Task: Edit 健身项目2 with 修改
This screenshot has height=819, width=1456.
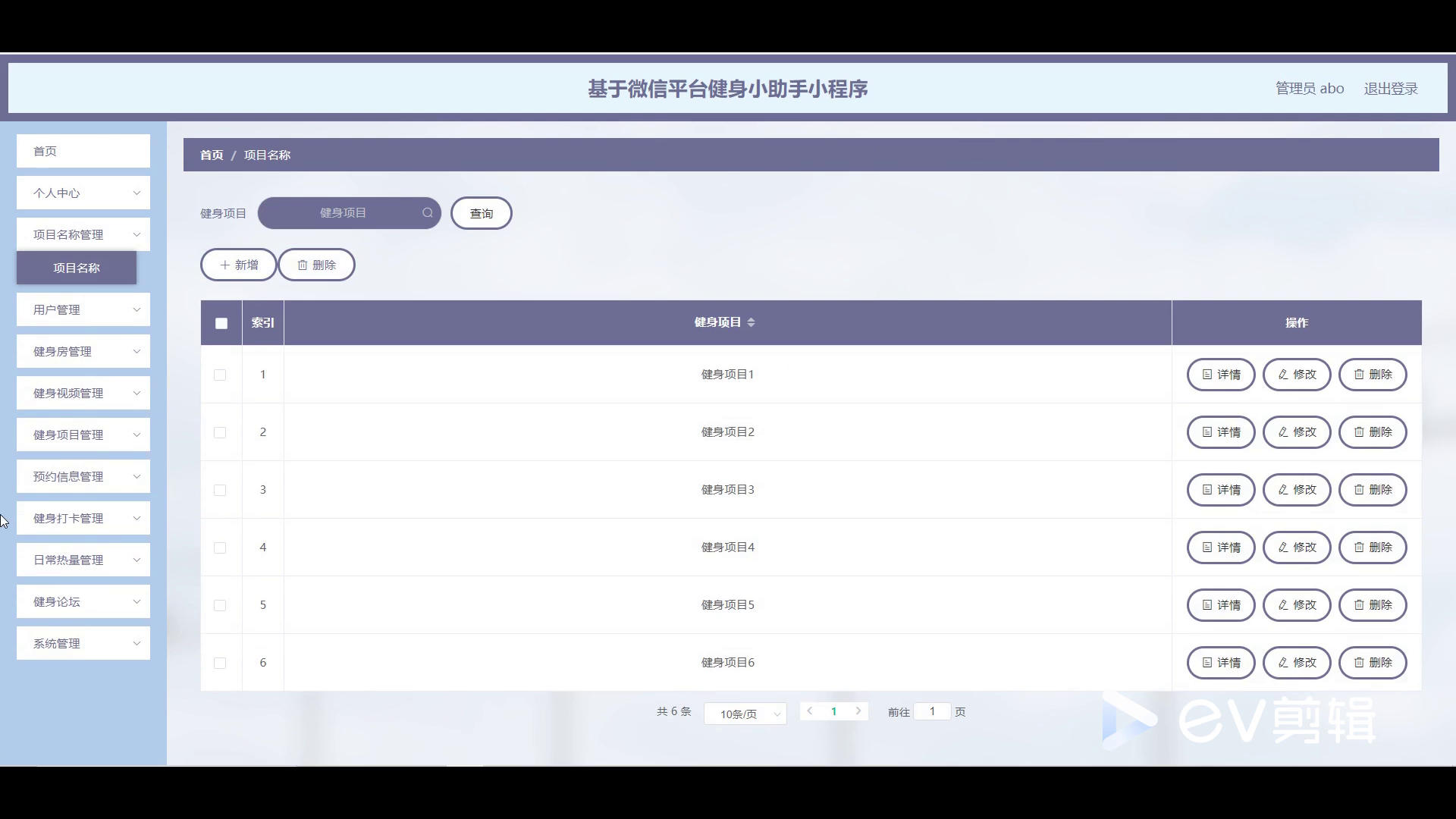Action: pyautogui.click(x=1297, y=432)
